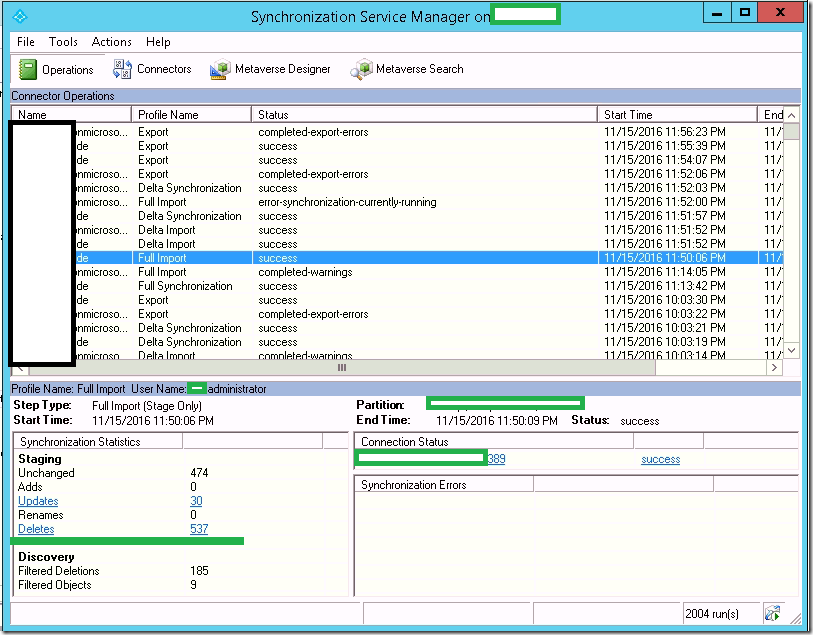Open the Deletes staging link
Viewport: 813px width, 635px height.
(x=36, y=529)
